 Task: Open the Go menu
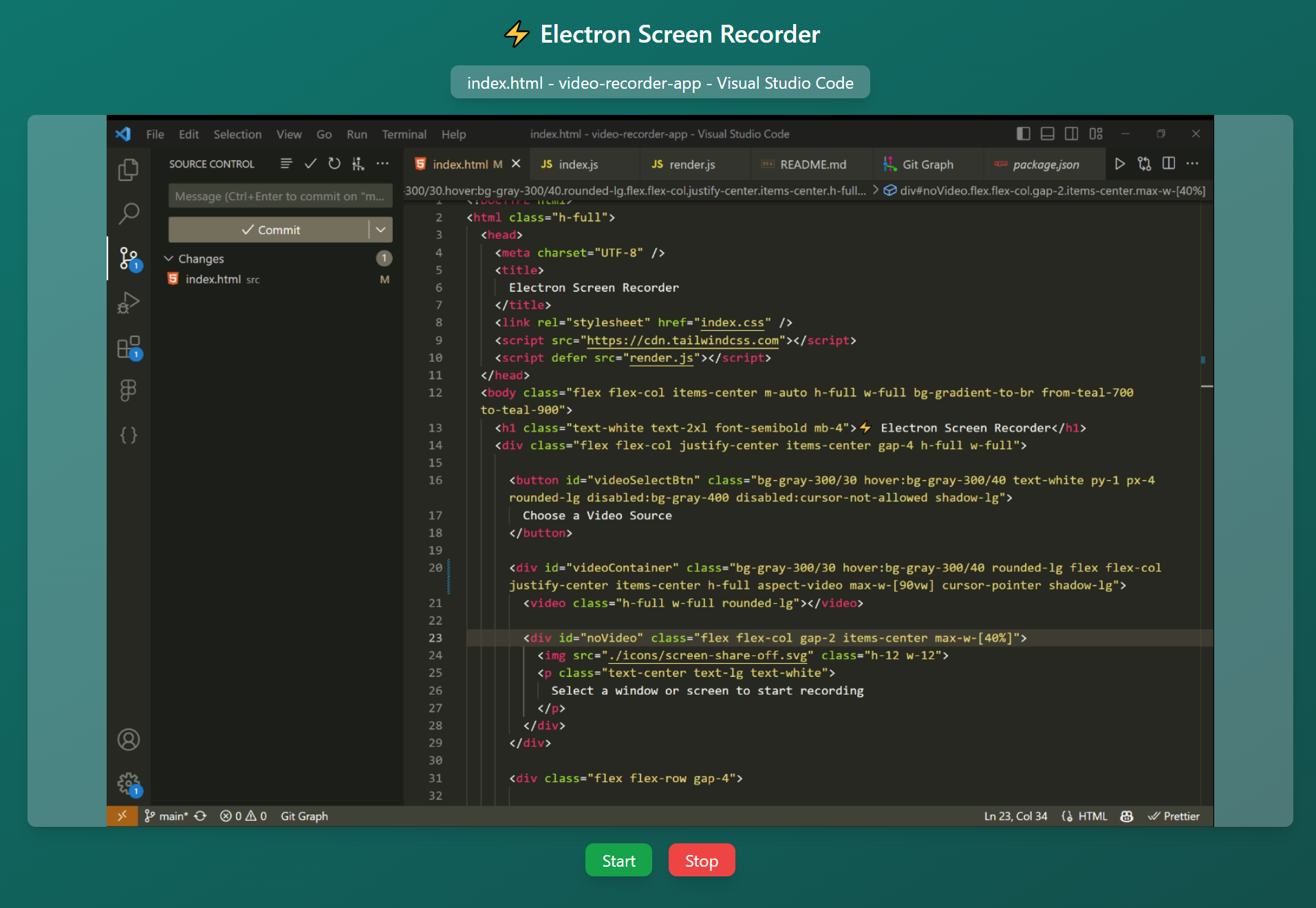[x=324, y=134]
